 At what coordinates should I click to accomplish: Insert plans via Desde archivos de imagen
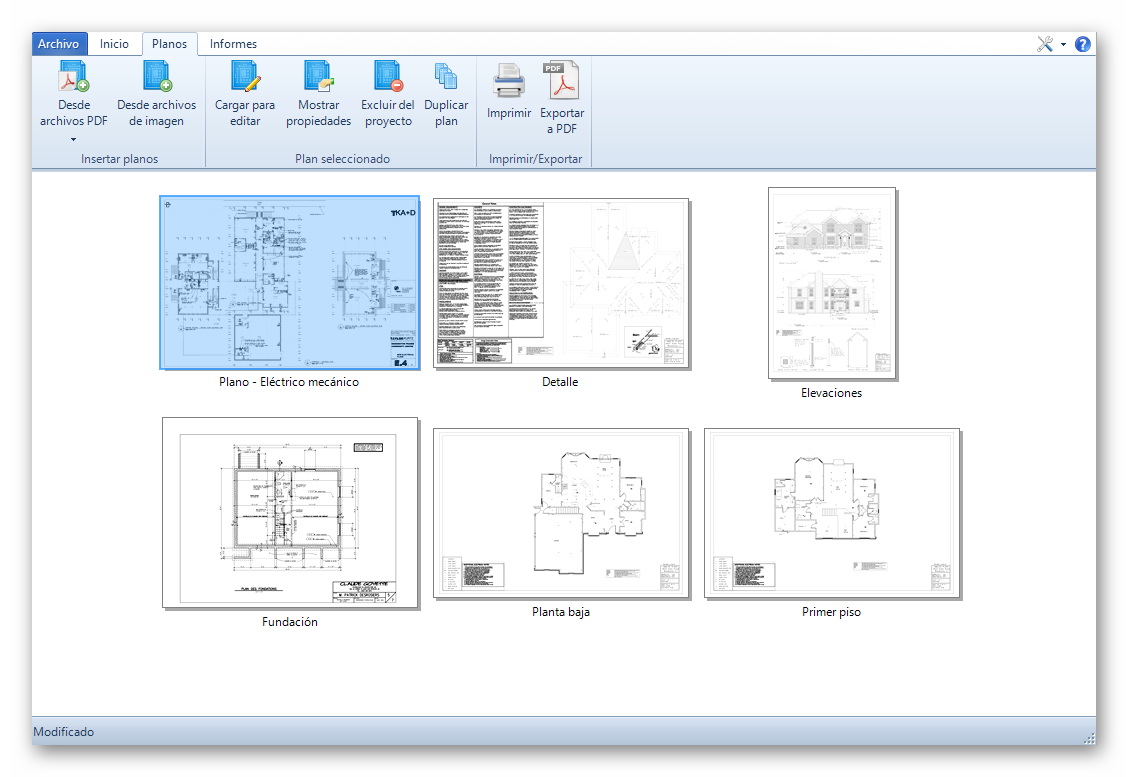(156, 96)
